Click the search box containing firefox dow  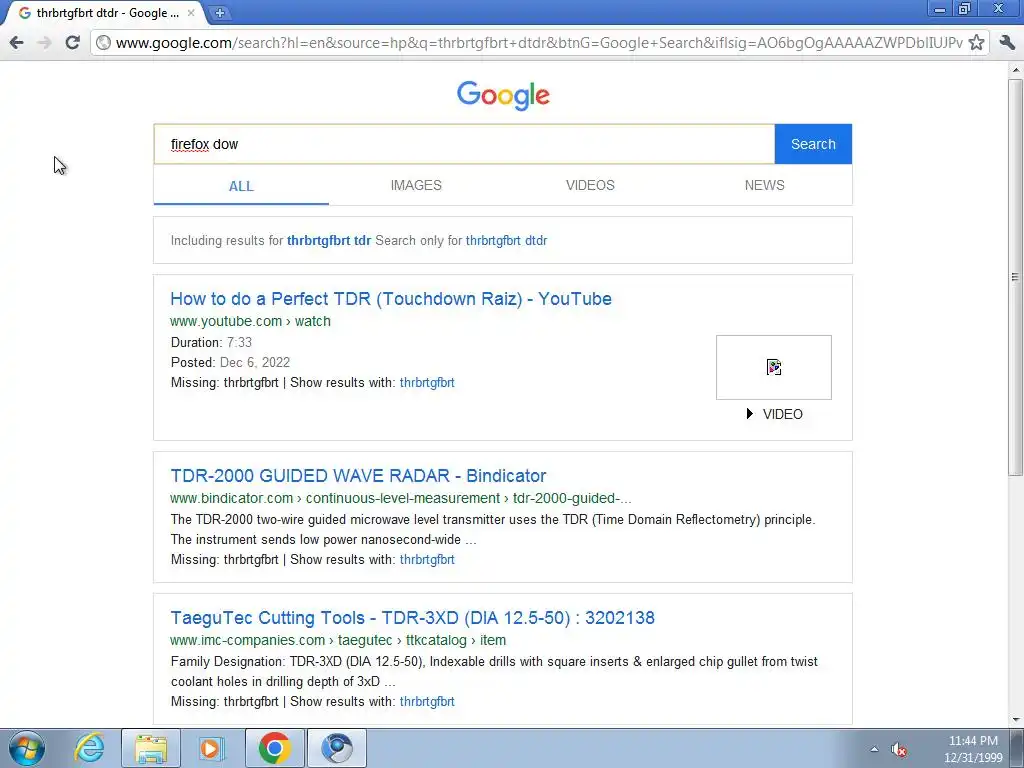pos(464,144)
